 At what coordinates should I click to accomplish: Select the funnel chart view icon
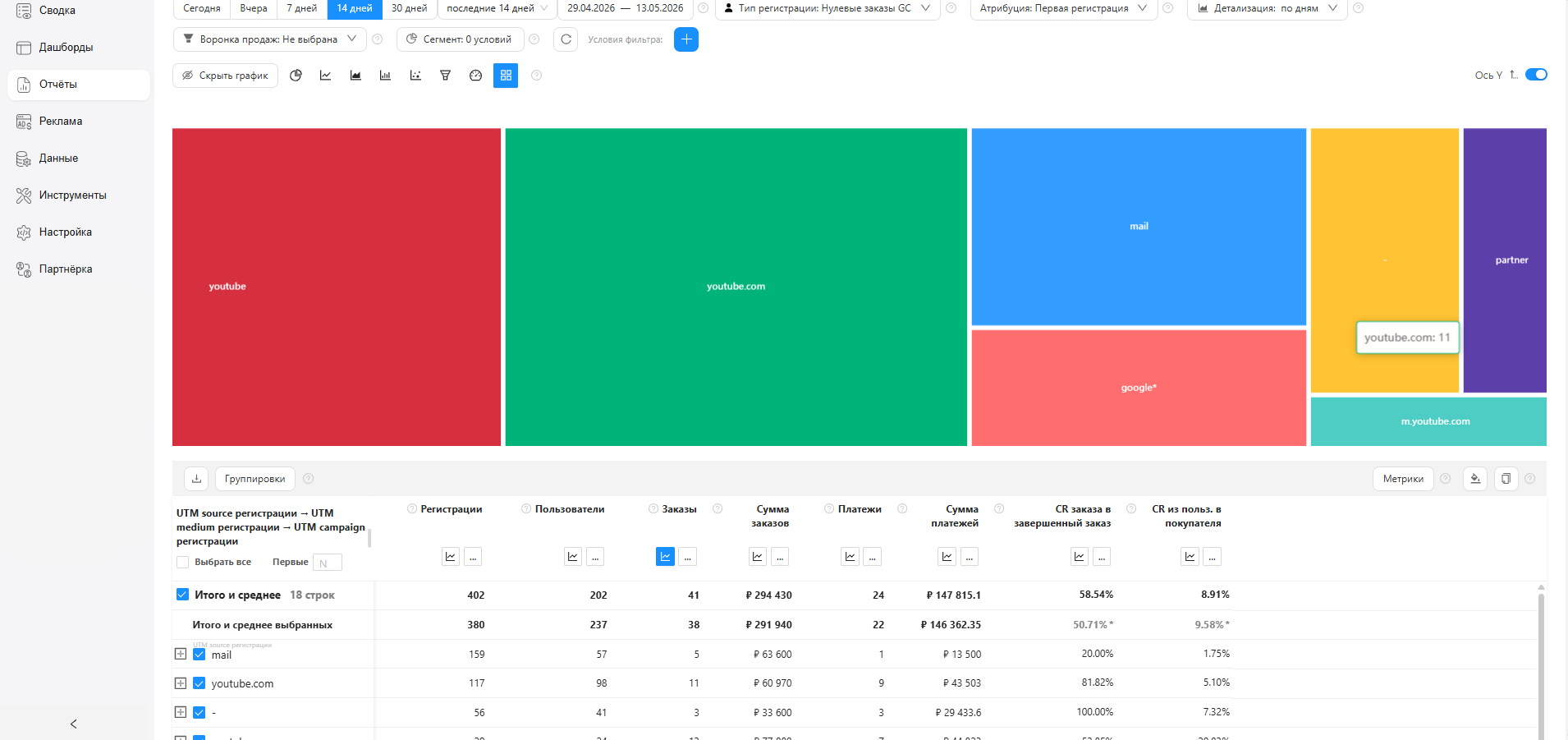click(445, 76)
